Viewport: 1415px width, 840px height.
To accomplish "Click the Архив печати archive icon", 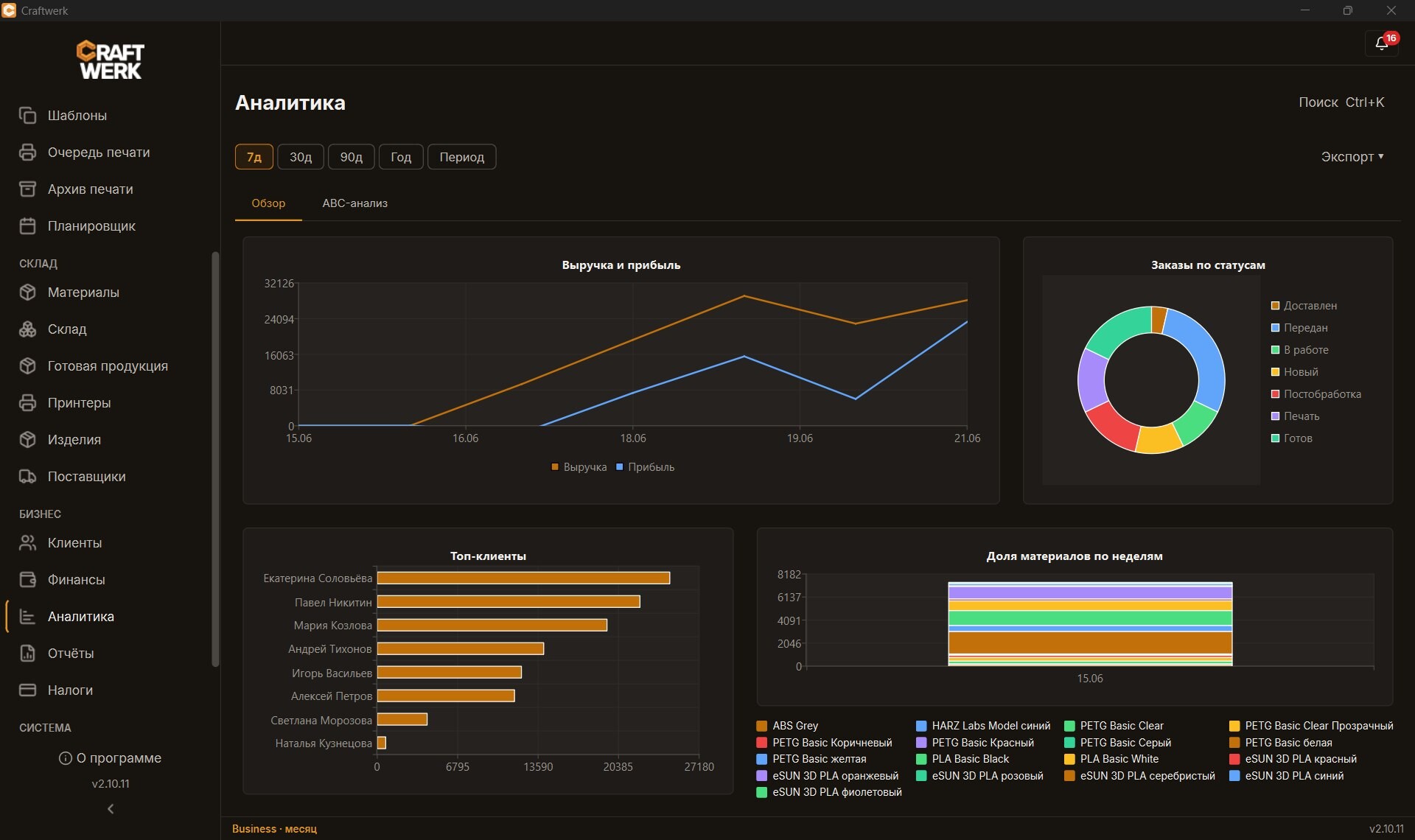I will click(27, 189).
